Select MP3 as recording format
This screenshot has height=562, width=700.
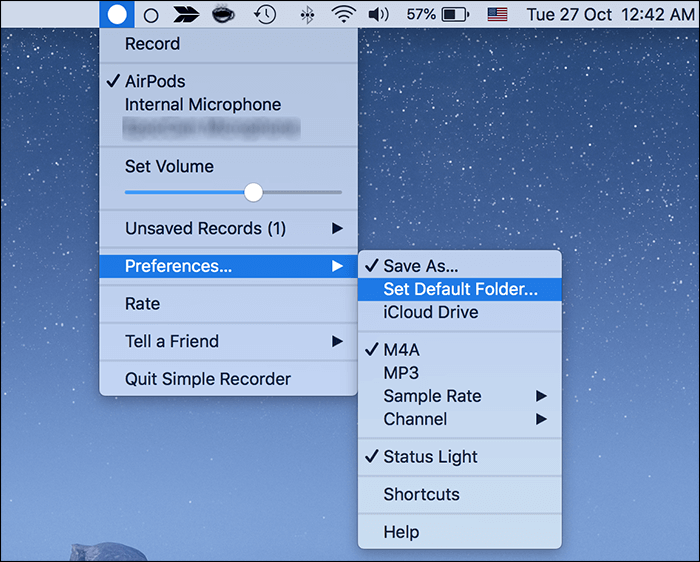tap(401, 373)
